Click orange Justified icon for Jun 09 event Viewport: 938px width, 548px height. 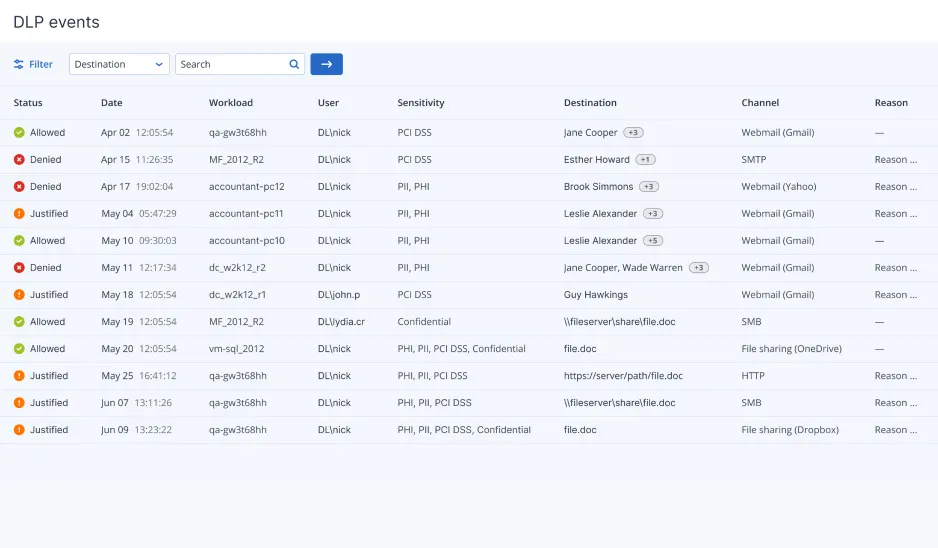click(19, 429)
